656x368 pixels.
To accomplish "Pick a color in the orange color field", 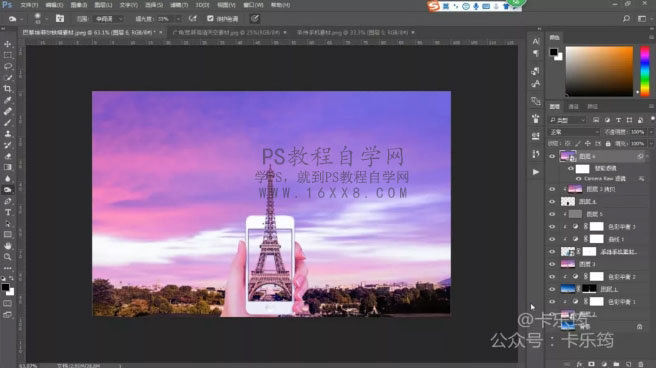I will (x=599, y=72).
